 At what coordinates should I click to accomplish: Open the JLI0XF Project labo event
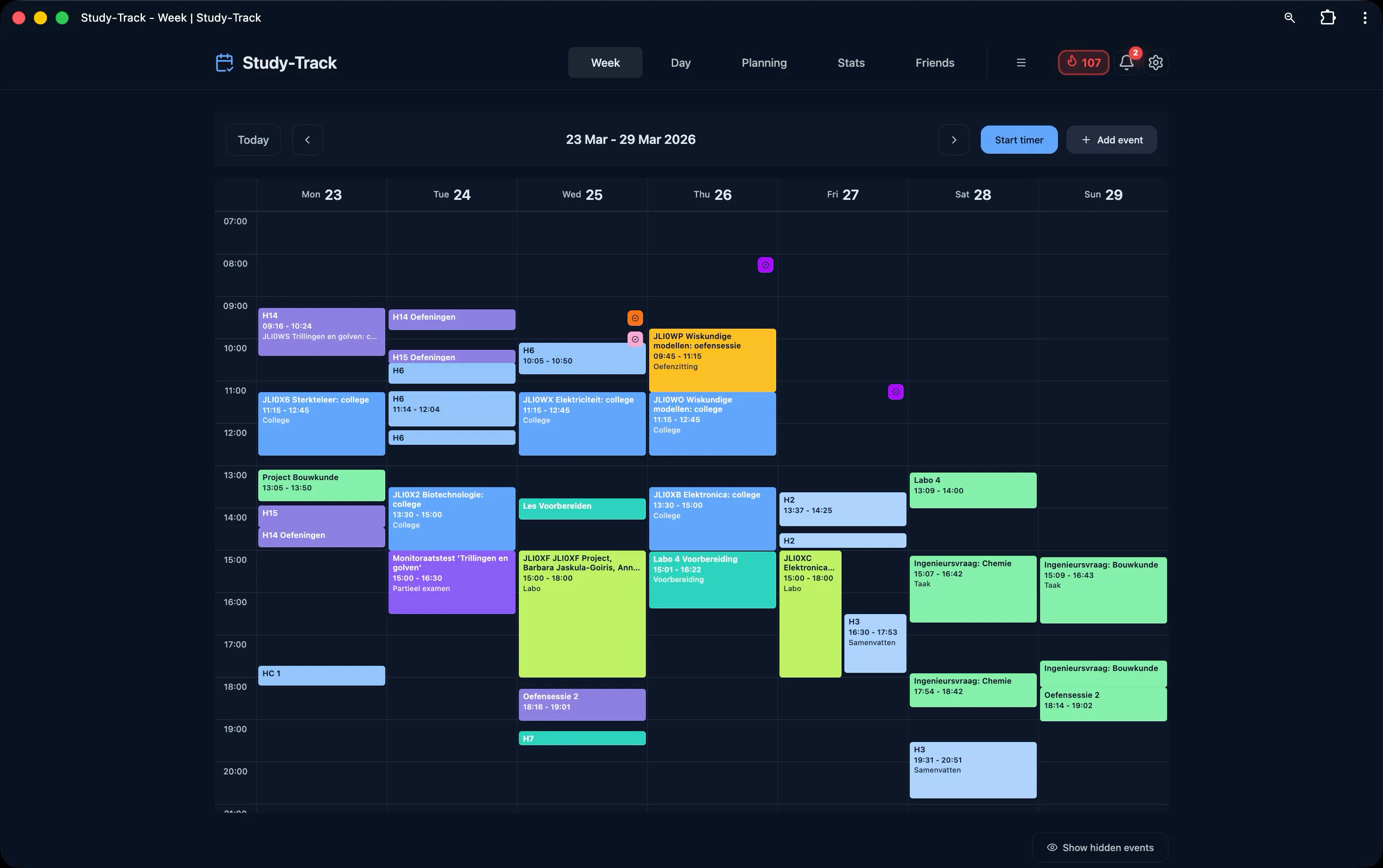(x=582, y=614)
